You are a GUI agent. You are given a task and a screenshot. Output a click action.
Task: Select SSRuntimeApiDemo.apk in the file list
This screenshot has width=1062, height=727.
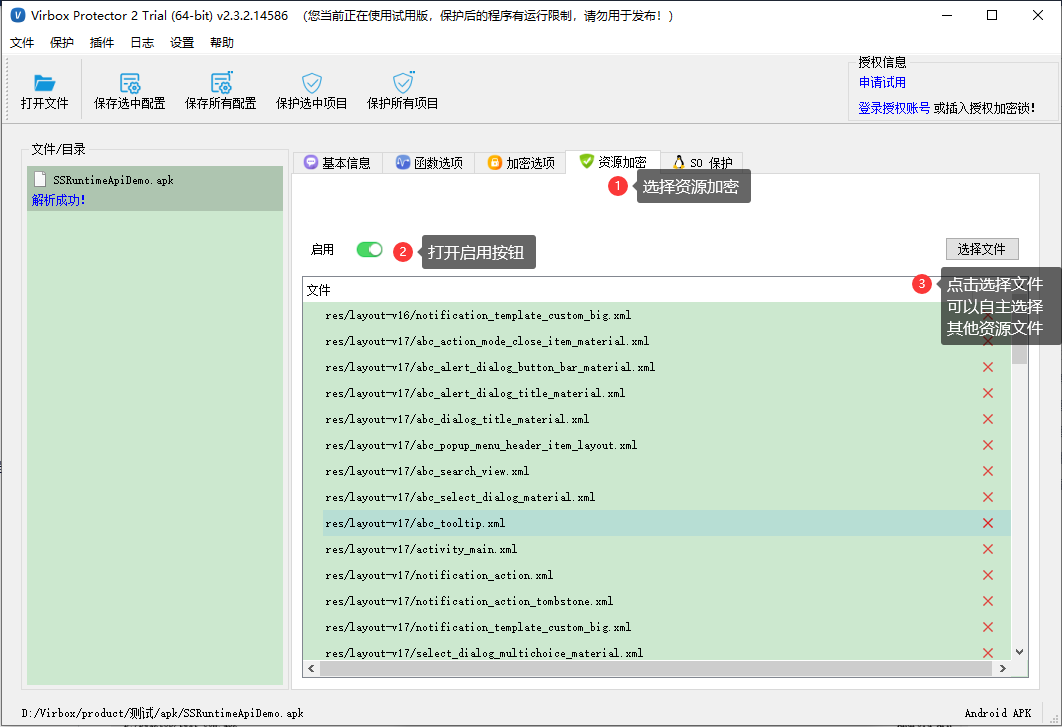point(155,188)
